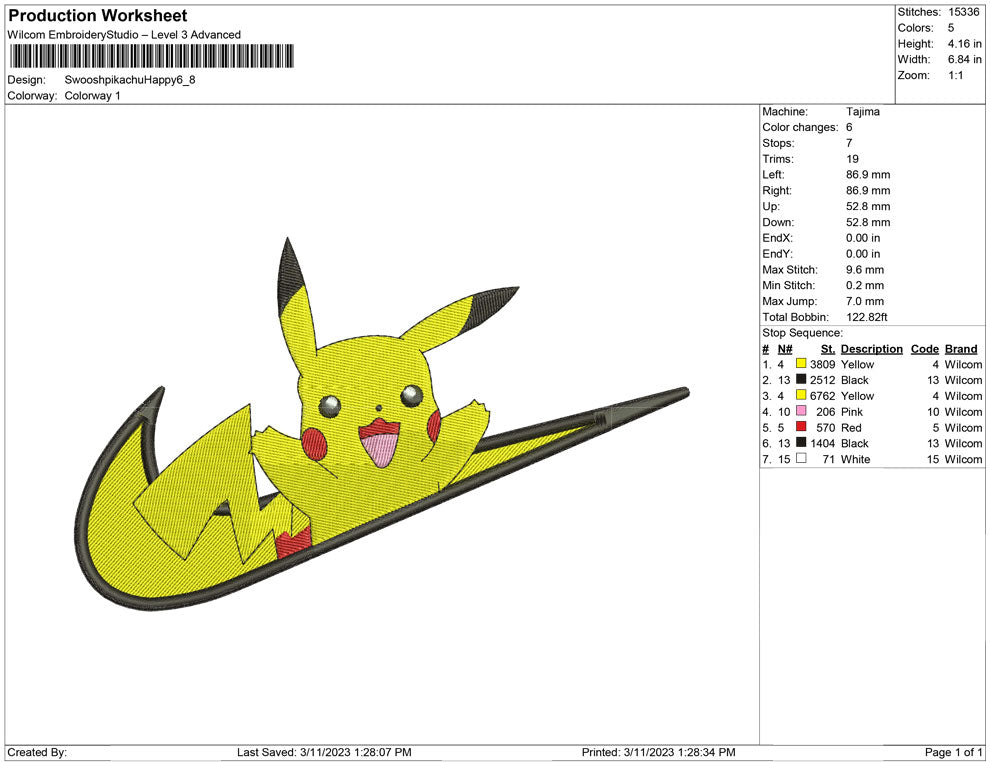
Task: Click the 'Brand' column header
Action: pos(961,348)
